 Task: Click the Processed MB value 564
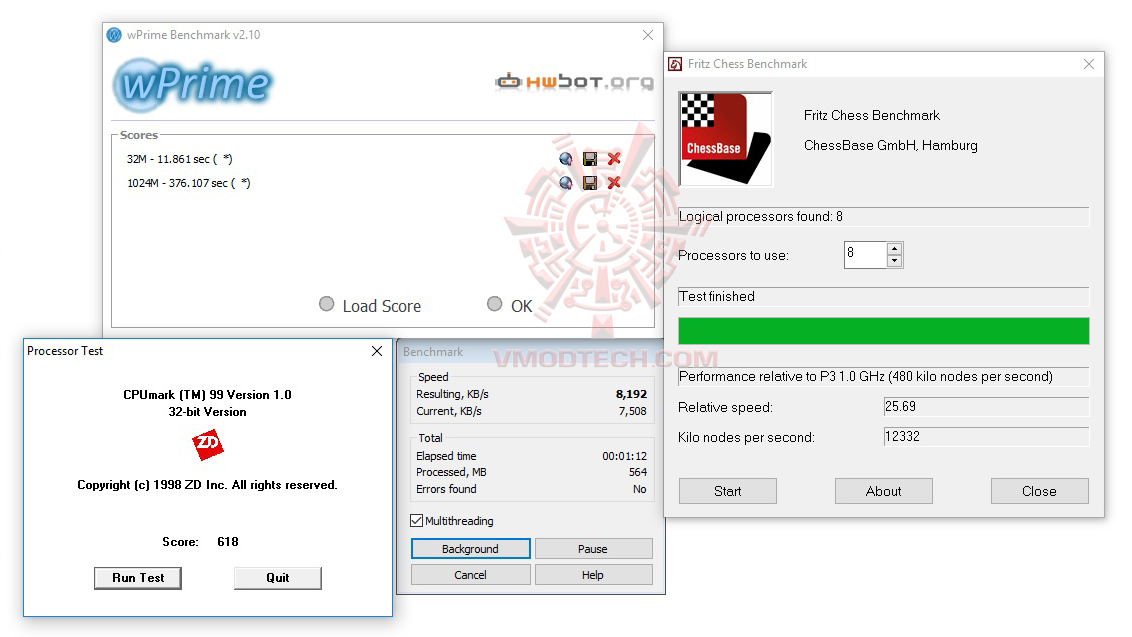tap(638, 472)
